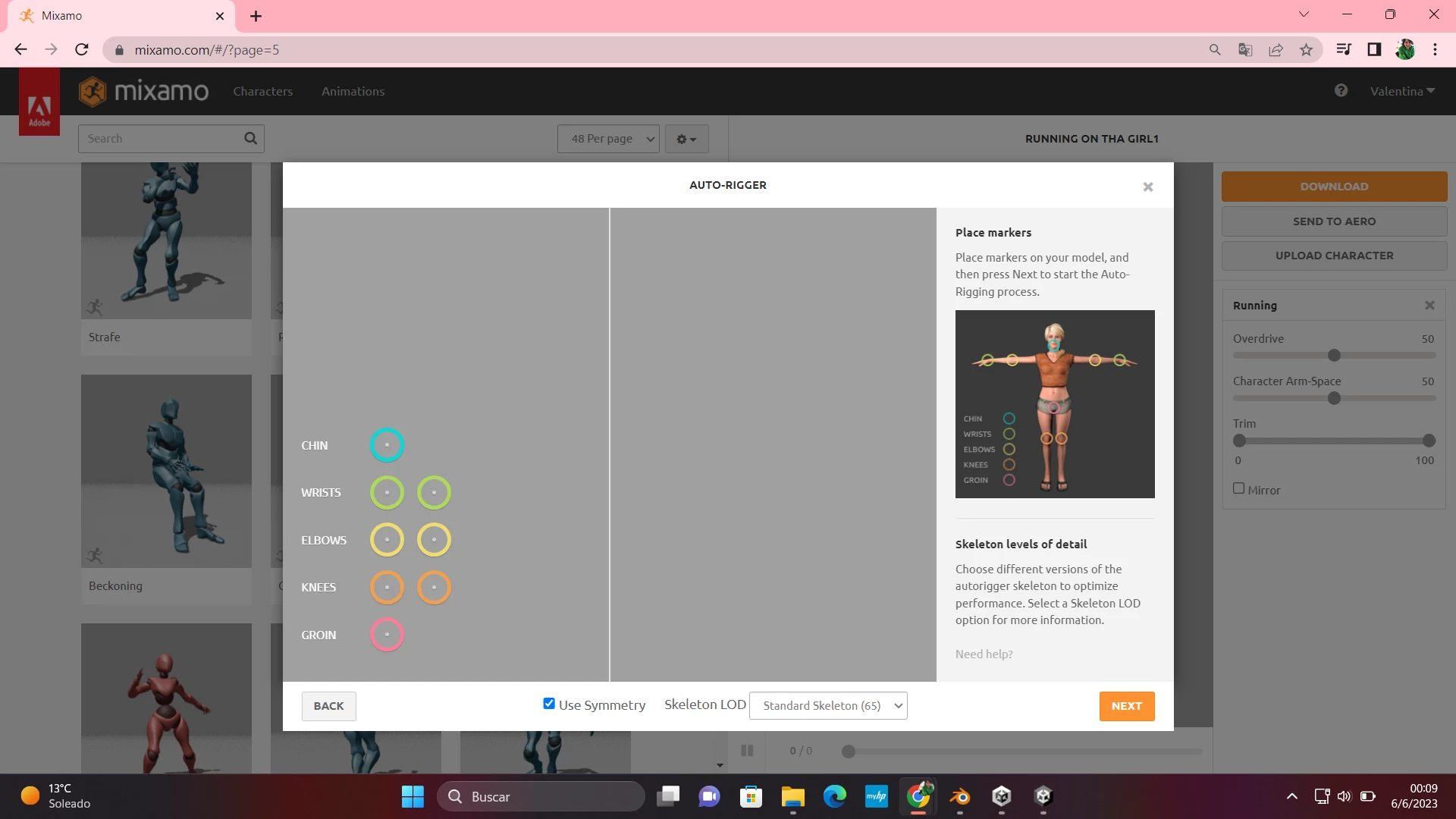
Task: Close the Auto-Rigger dialog
Action: click(1147, 187)
